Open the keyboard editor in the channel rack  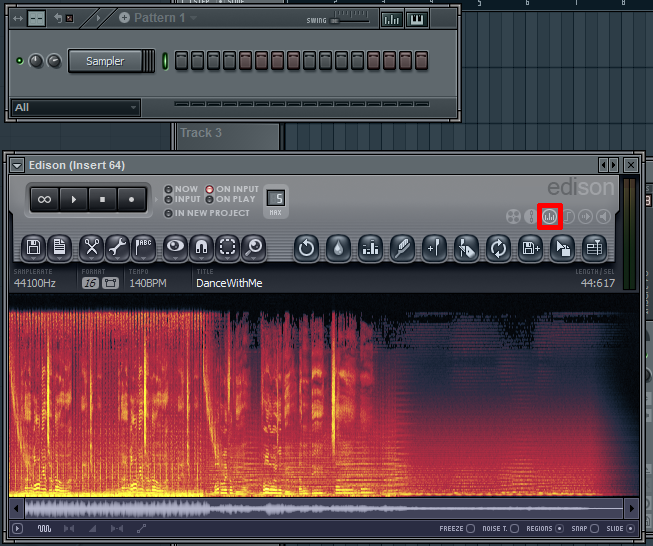(x=417, y=20)
